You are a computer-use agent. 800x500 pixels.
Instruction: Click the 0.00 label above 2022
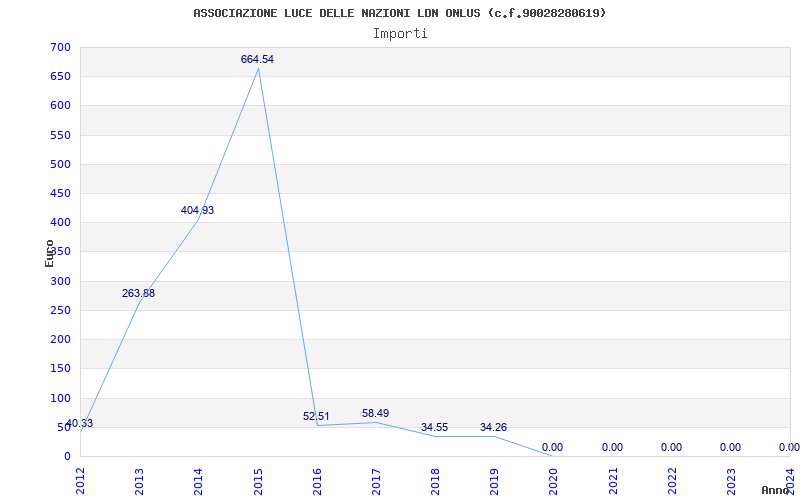pyautogui.click(x=671, y=447)
